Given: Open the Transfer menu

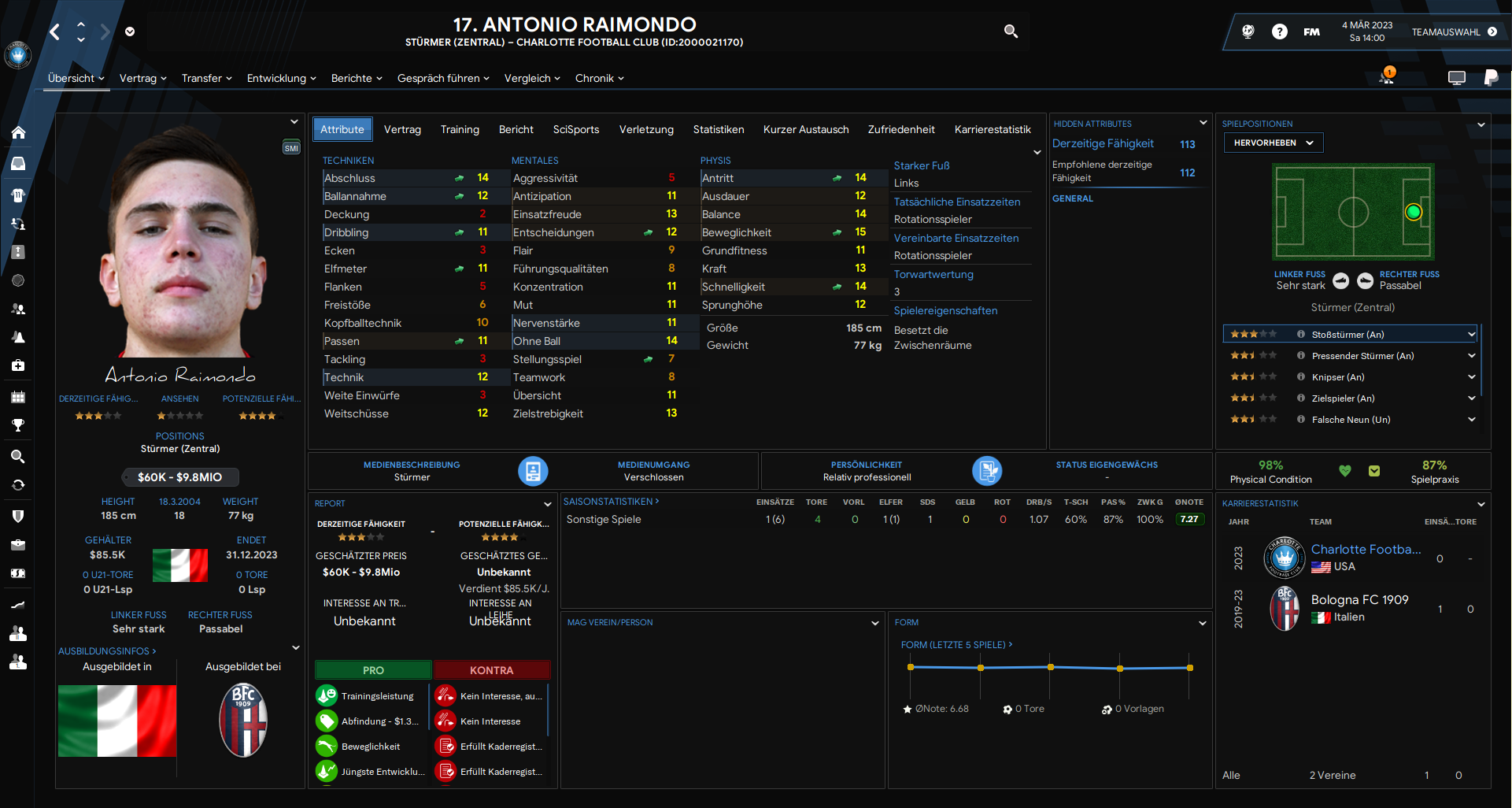Looking at the screenshot, I should [207, 78].
